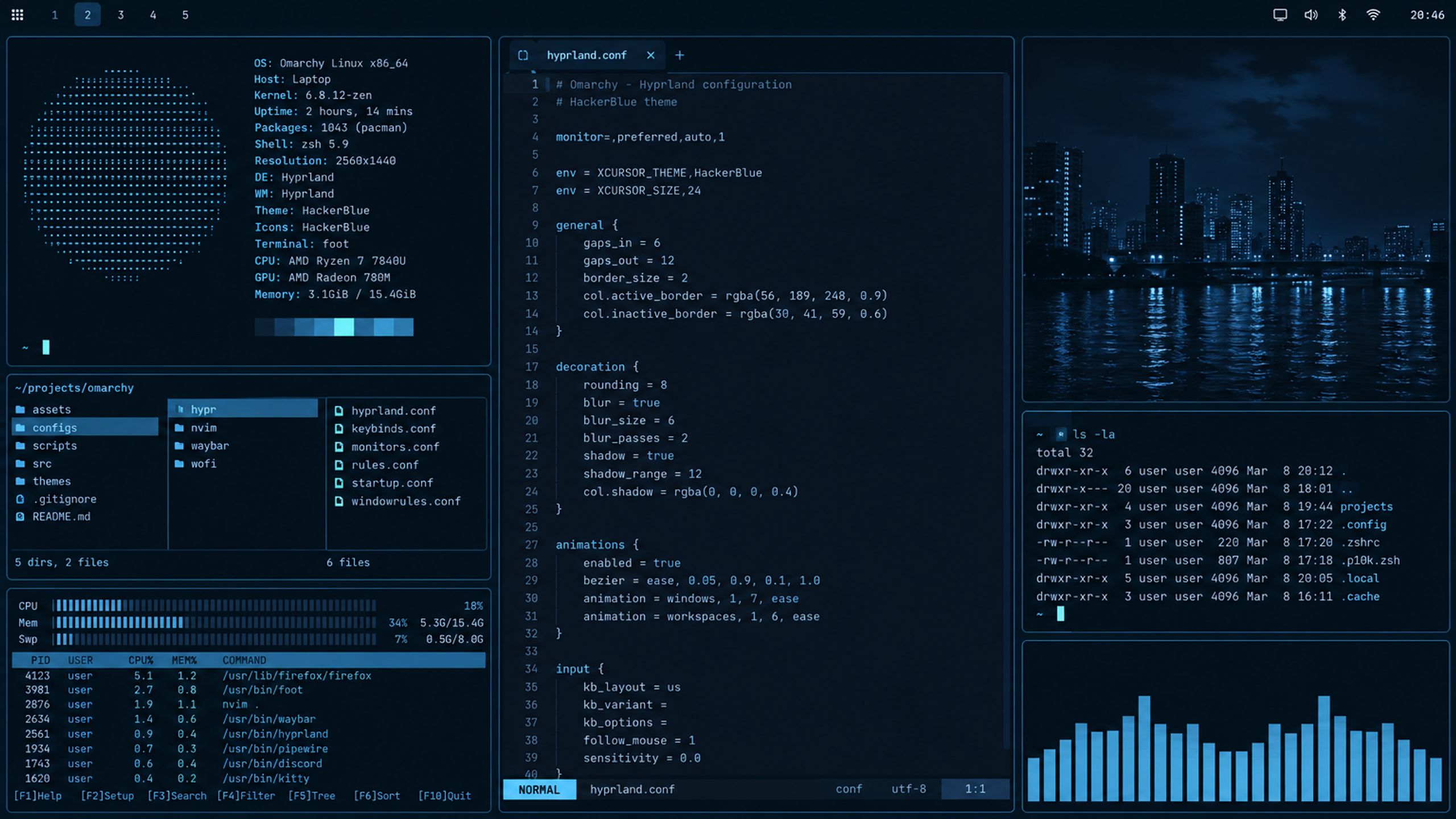Viewport: 1456px width, 819px height.
Task: Select the themes folder icon
Action: pos(20,481)
